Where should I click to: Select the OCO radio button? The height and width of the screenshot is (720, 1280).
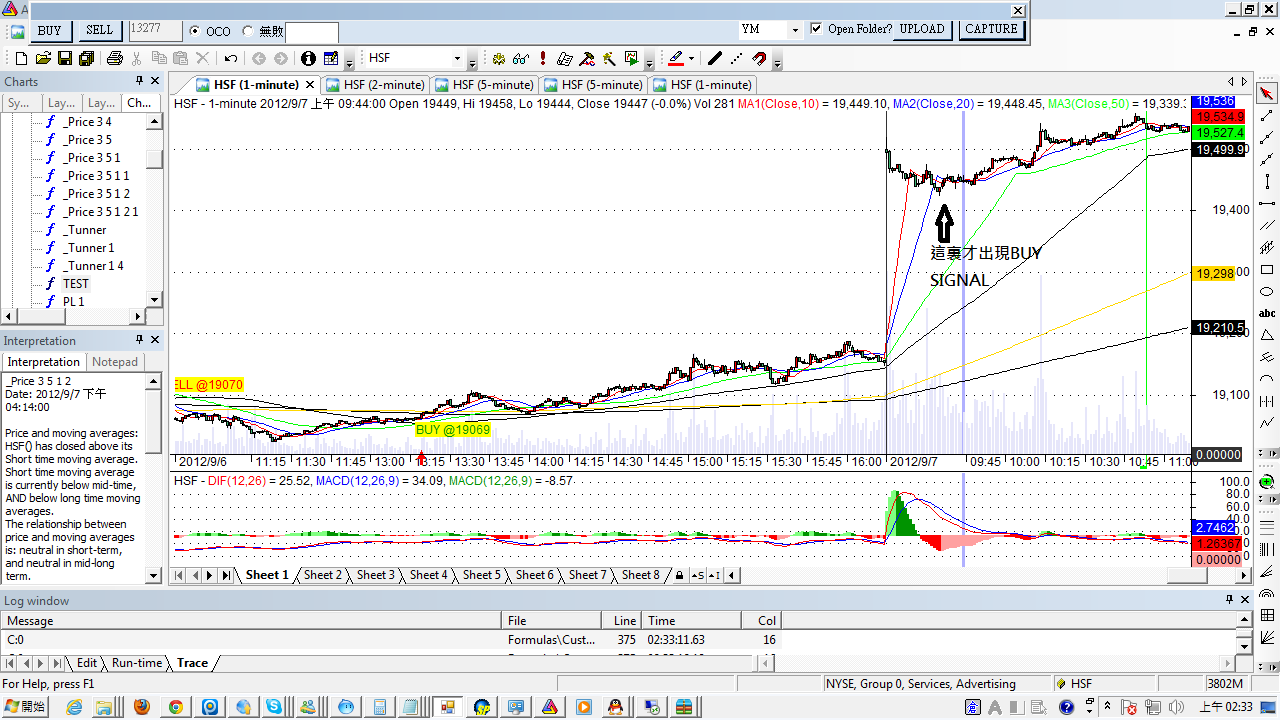195,31
